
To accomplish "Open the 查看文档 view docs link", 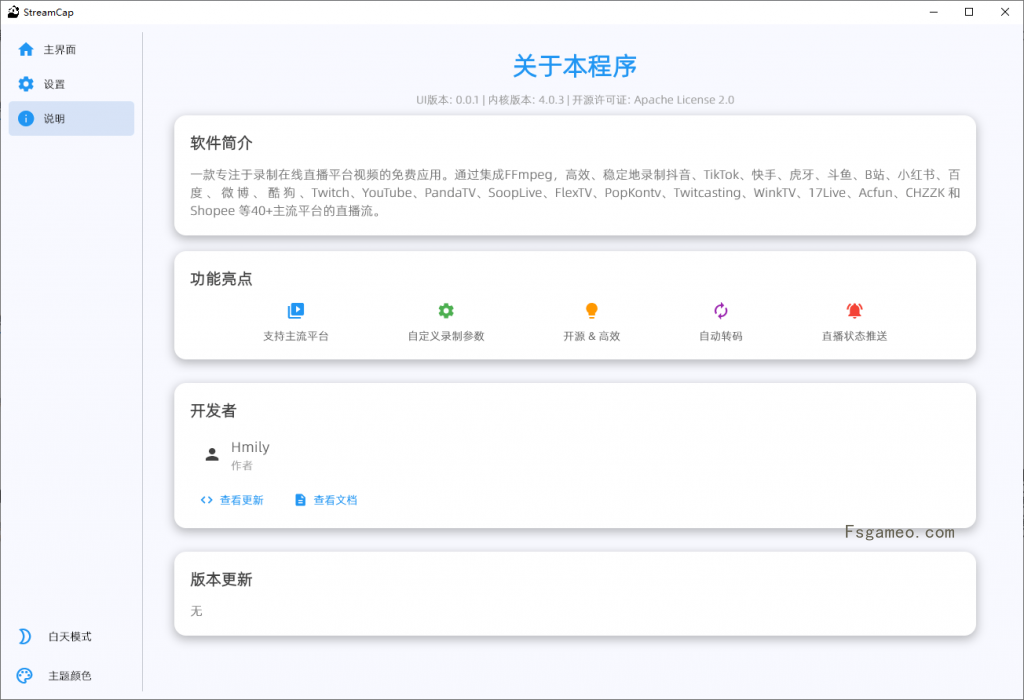I will 326,500.
